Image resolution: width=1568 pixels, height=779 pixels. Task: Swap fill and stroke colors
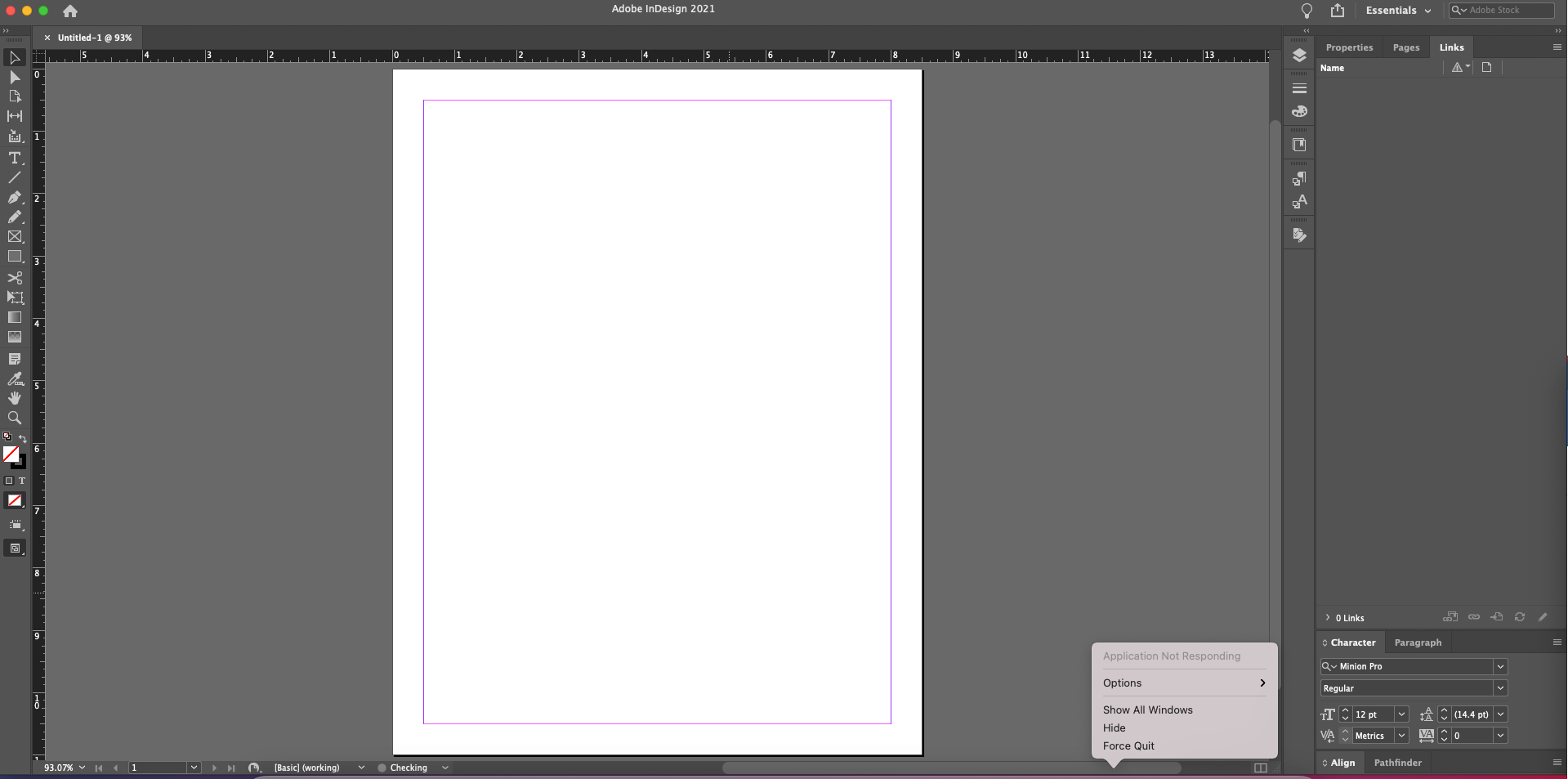(22, 438)
